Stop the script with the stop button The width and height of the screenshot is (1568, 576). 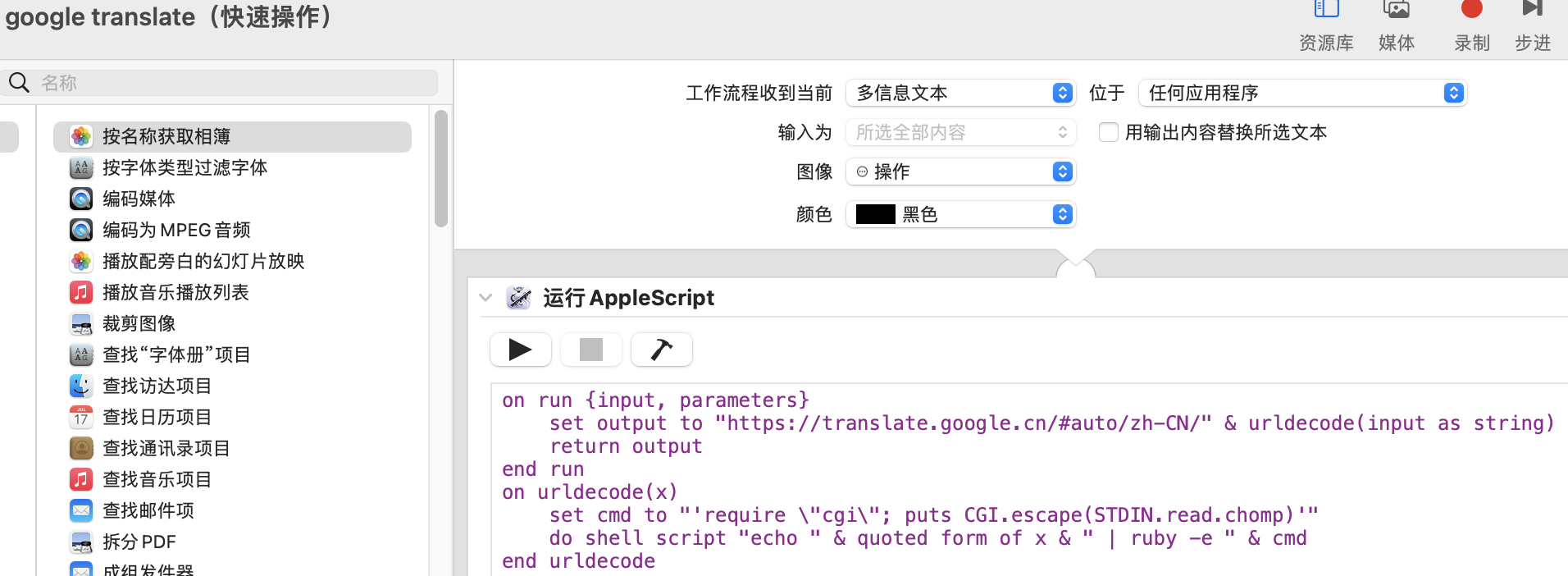(591, 350)
